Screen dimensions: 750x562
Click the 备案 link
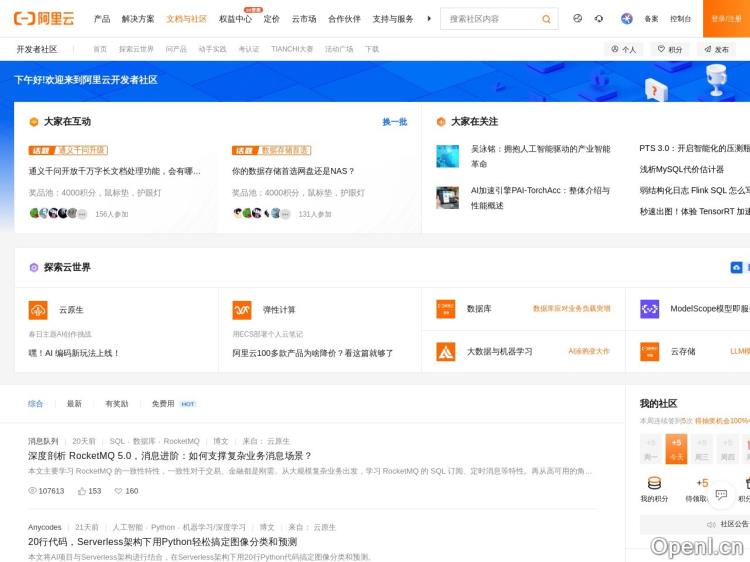(x=651, y=19)
